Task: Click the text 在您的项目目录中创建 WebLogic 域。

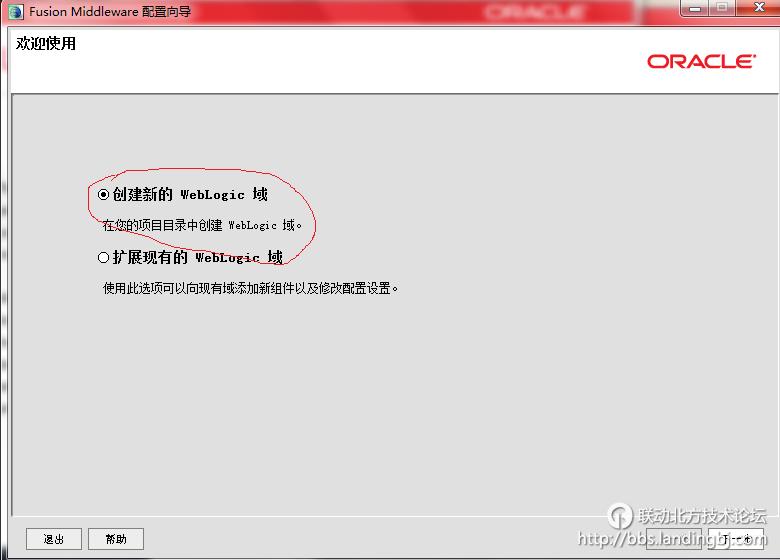Action: (x=202, y=225)
